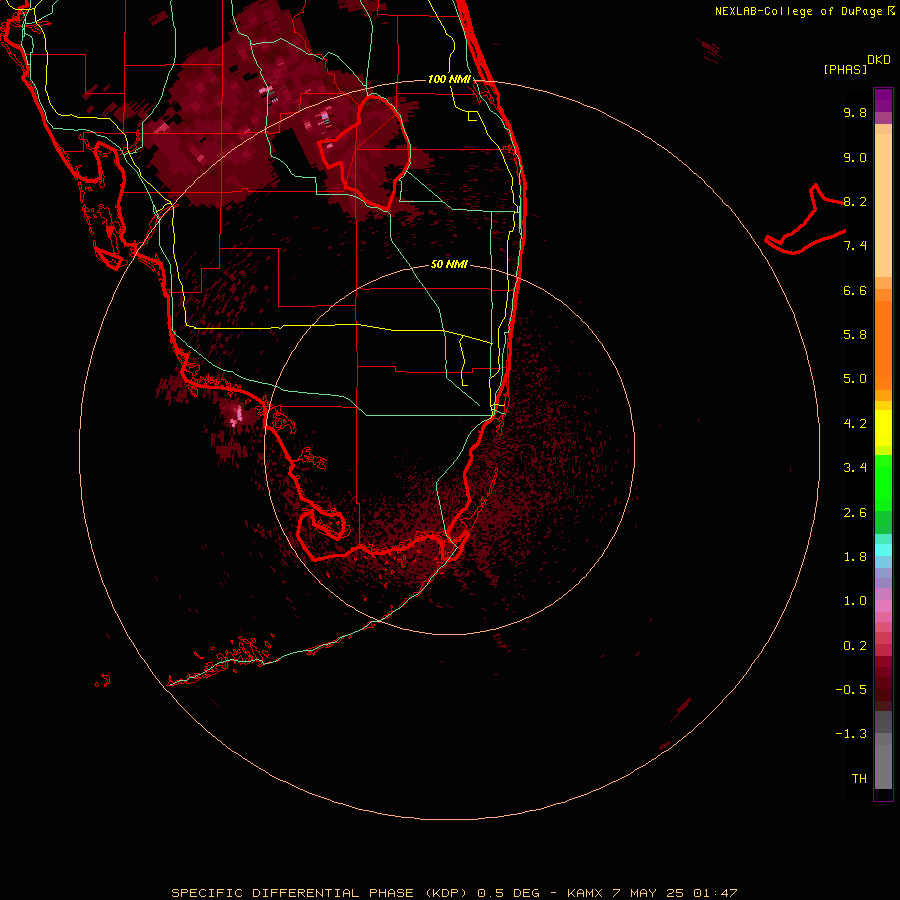Viewport: 900px width, 900px height.
Task: Click the KAMX radar site identifier
Action: click(x=585, y=893)
